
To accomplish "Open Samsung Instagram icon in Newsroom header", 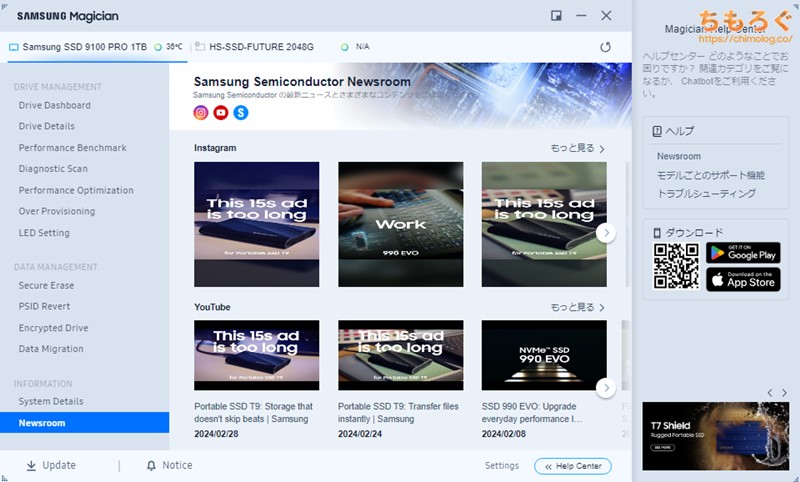I will (x=201, y=113).
